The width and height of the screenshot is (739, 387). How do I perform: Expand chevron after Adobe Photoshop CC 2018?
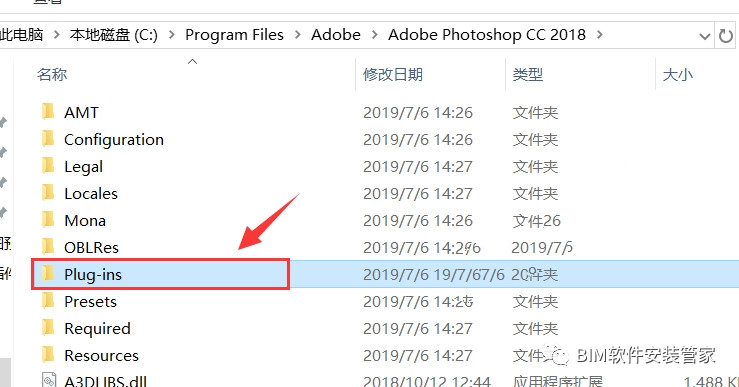click(599, 34)
